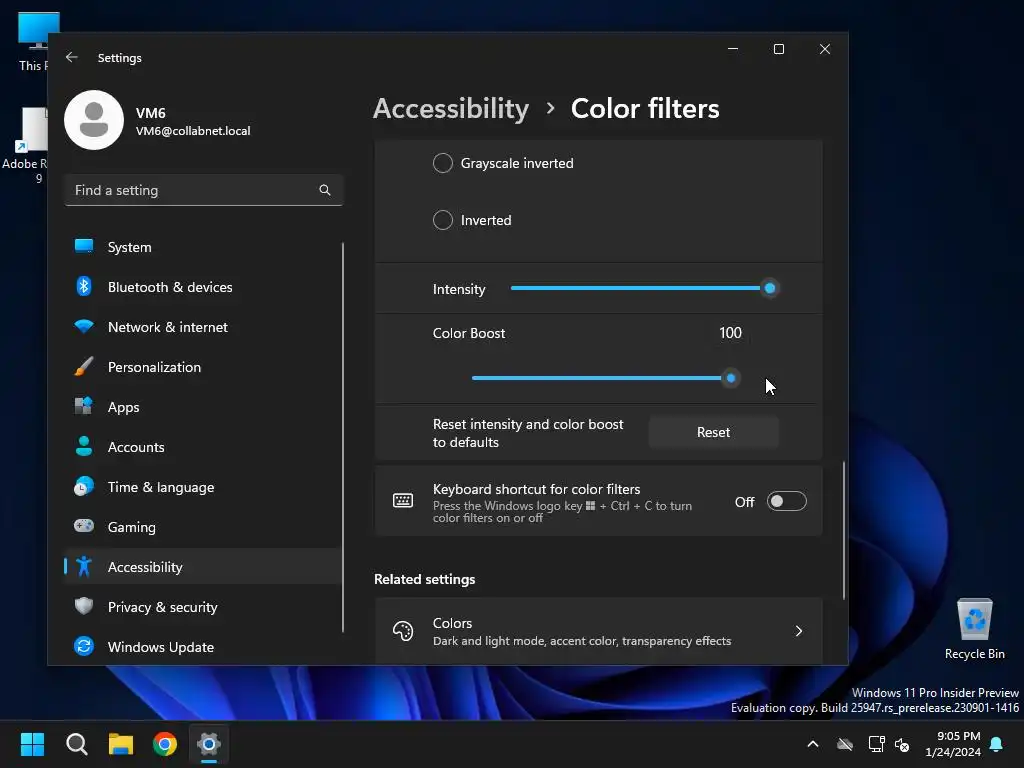The width and height of the screenshot is (1024, 768).
Task: Open System settings category
Action: click(203, 247)
